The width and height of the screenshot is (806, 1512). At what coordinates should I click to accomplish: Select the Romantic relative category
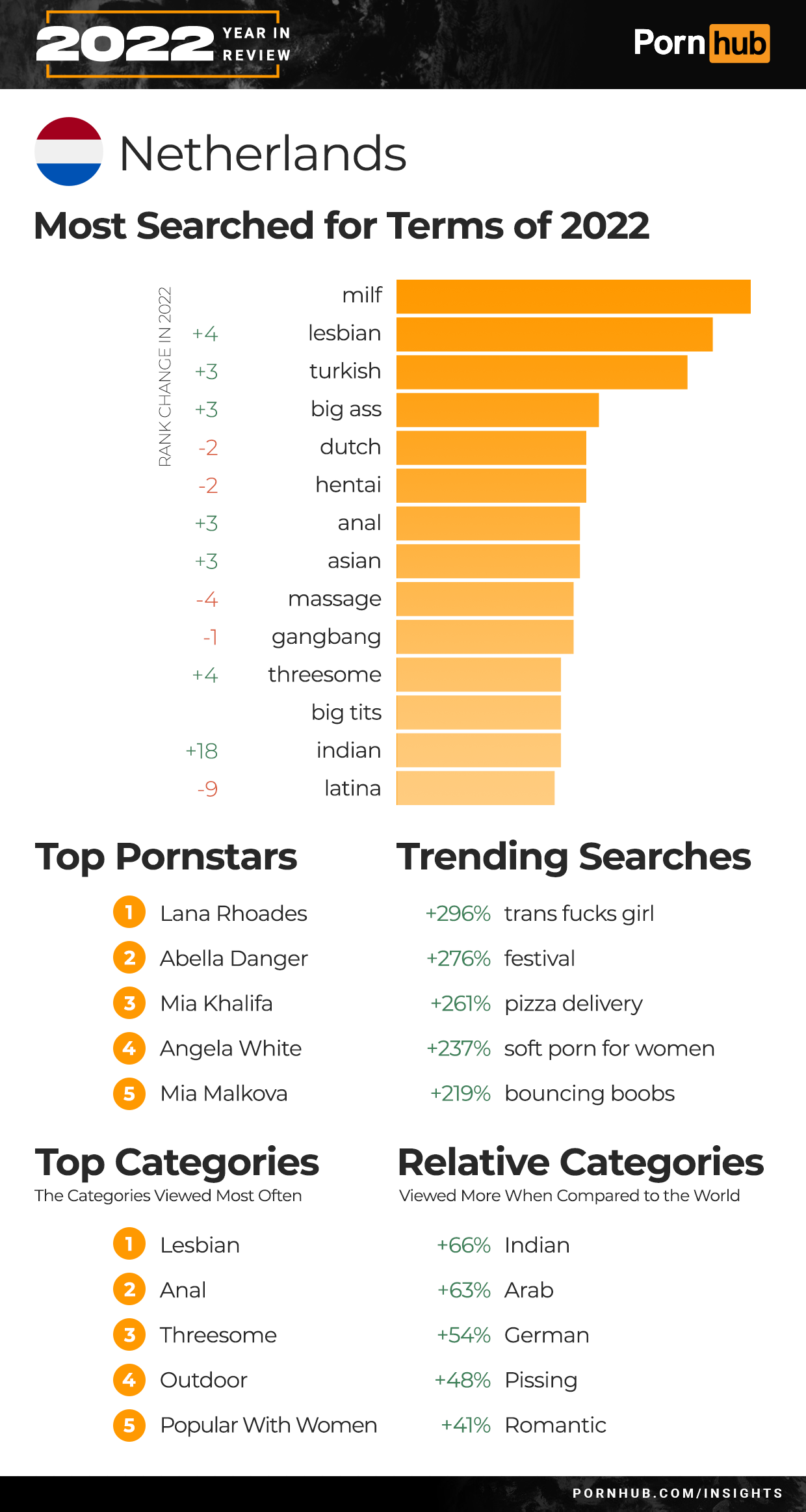[x=555, y=1425]
